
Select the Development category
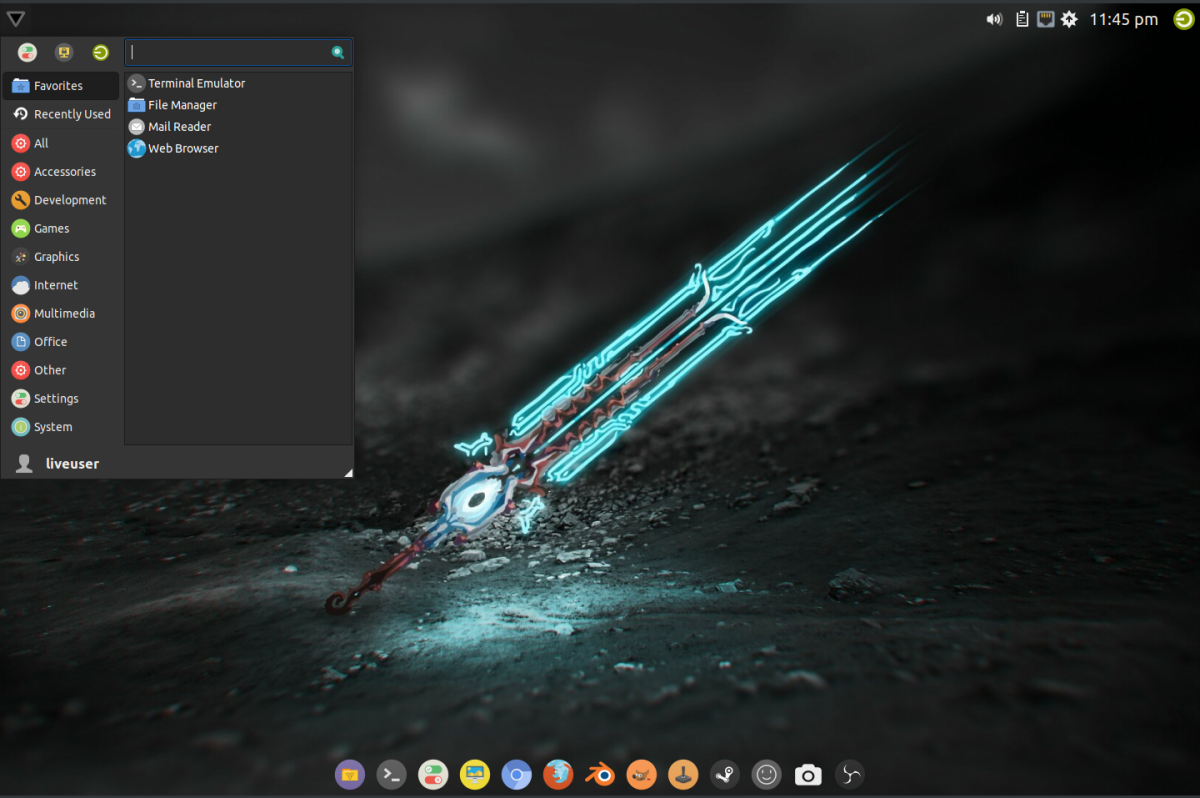tap(61, 200)
